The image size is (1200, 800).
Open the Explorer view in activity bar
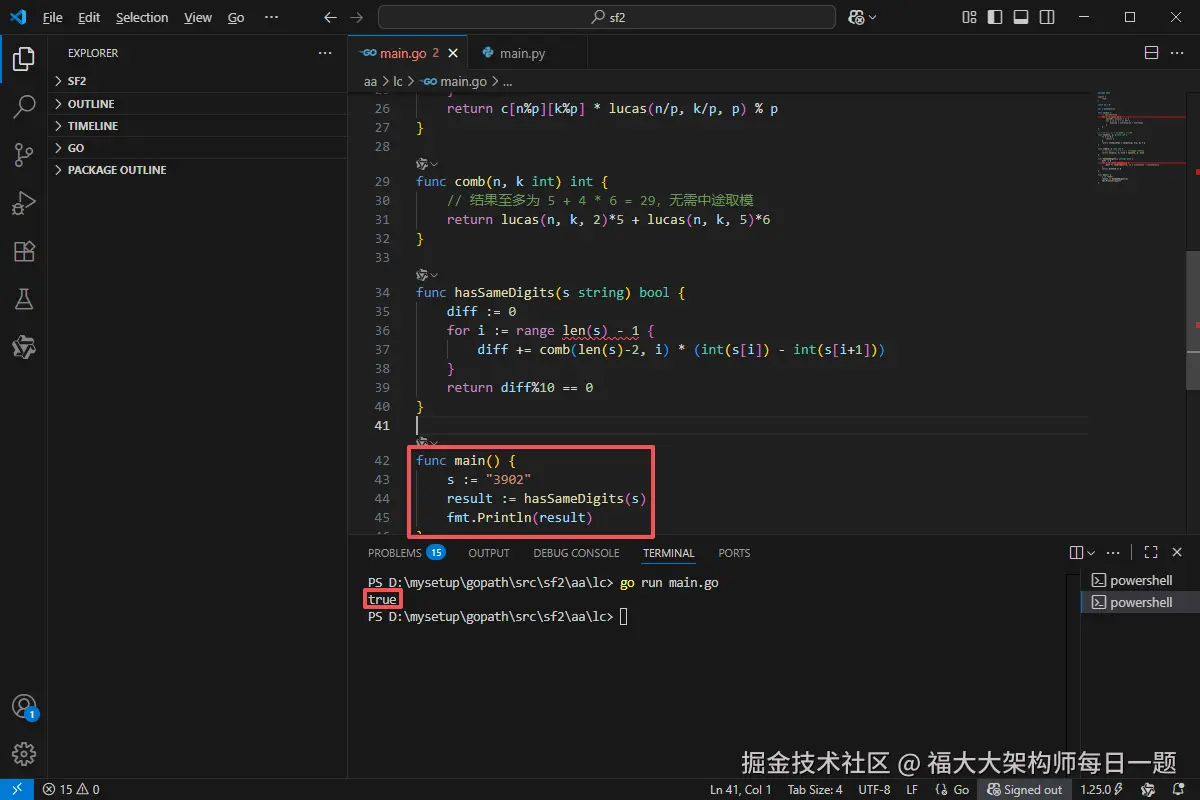click(x=24, y=59)
